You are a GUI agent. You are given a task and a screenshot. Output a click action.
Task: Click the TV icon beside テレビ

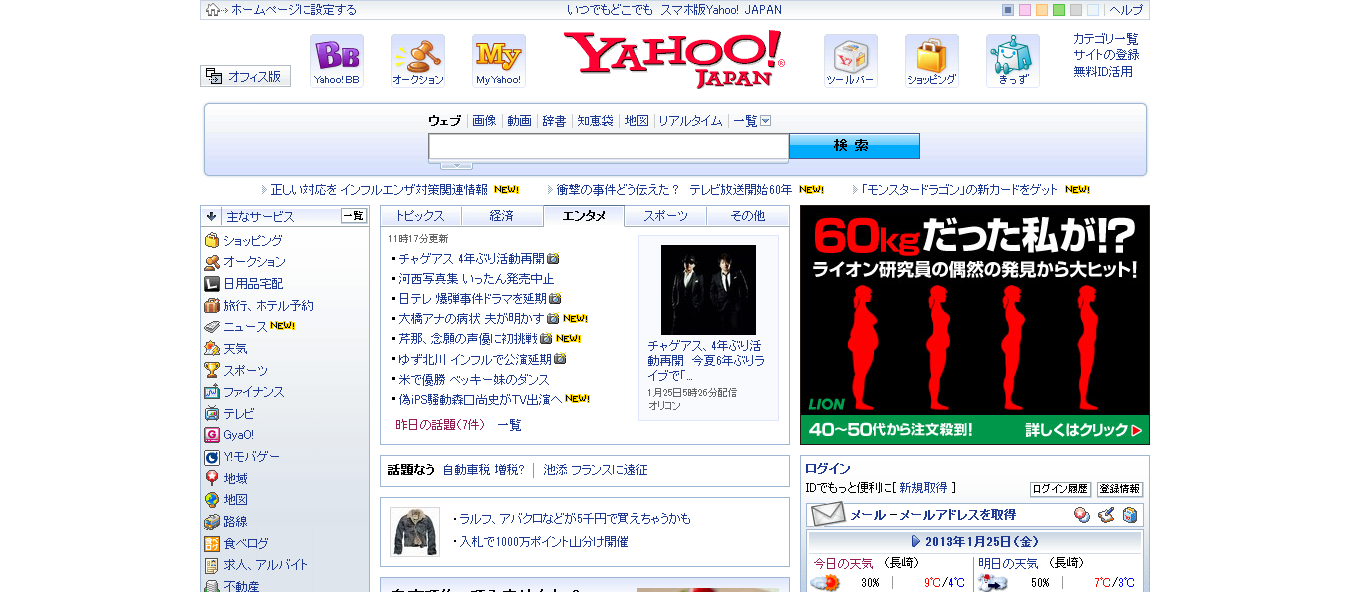(212, 413)
